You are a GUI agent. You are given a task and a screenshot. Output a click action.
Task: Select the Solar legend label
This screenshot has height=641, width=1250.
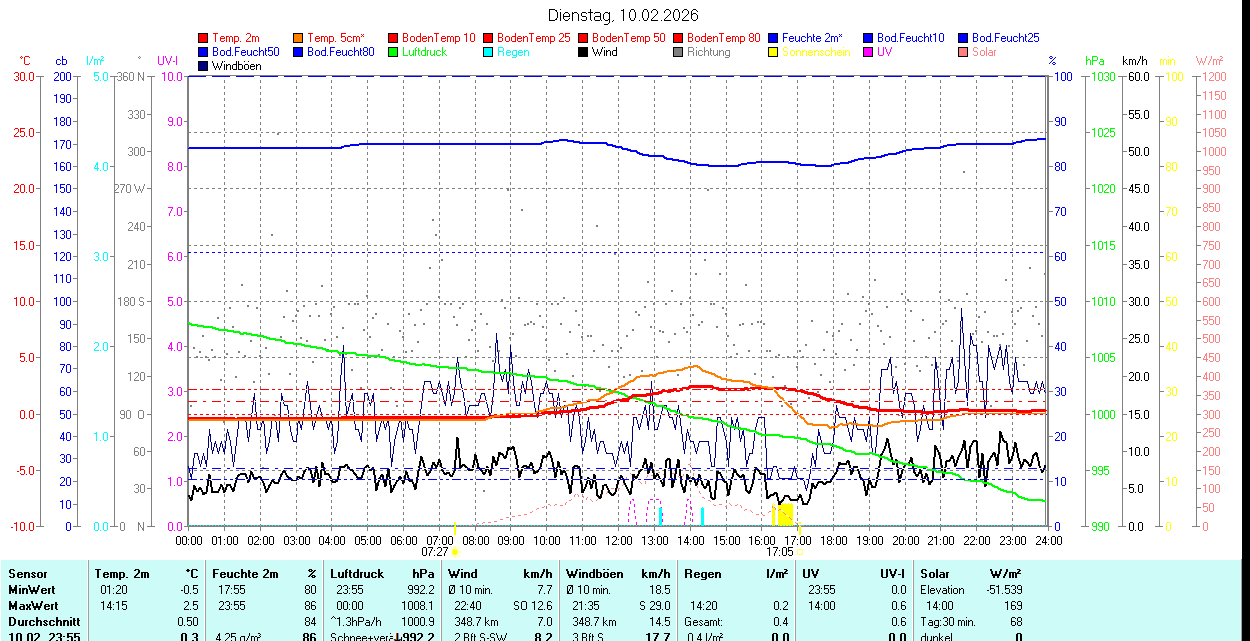point(984,52)
